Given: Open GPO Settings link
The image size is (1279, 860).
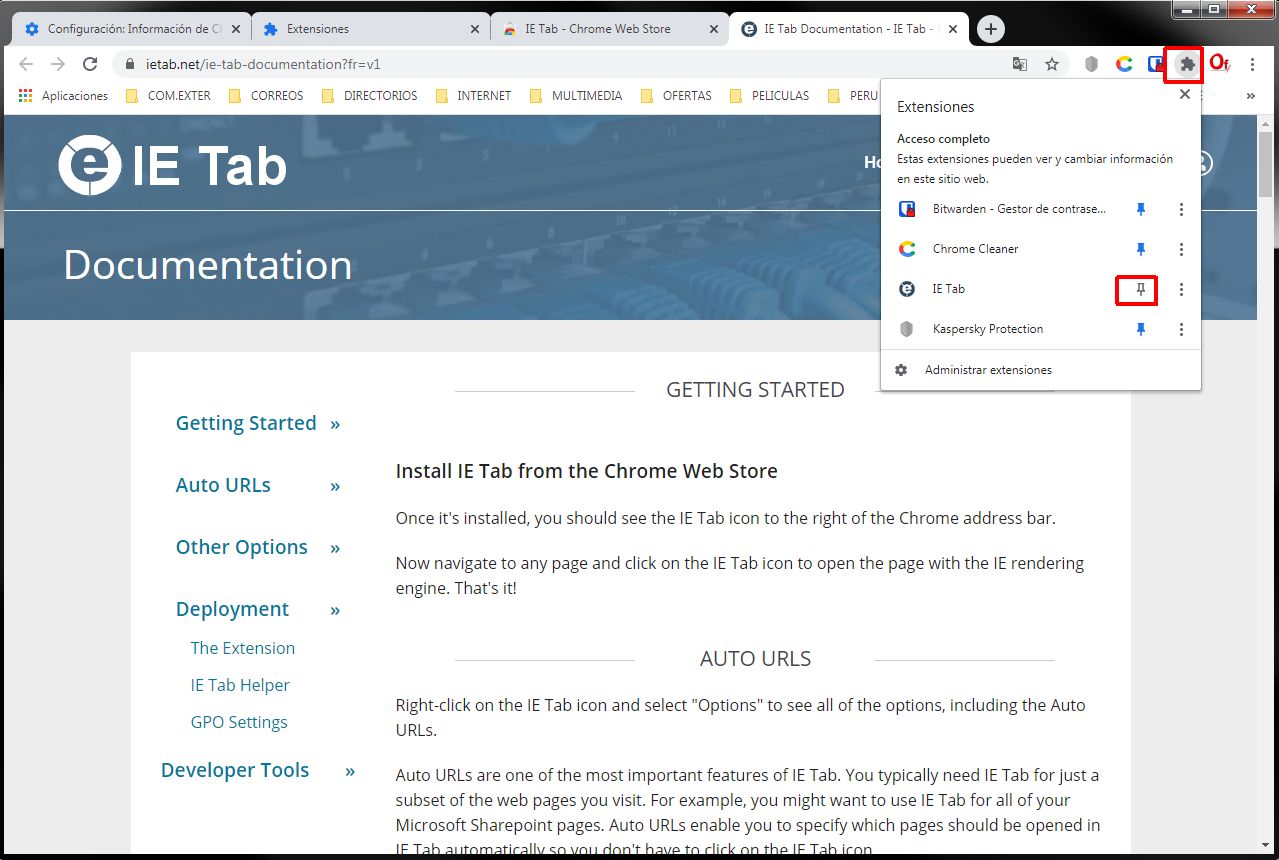Looking at the screenshot, I should (239, 722).
